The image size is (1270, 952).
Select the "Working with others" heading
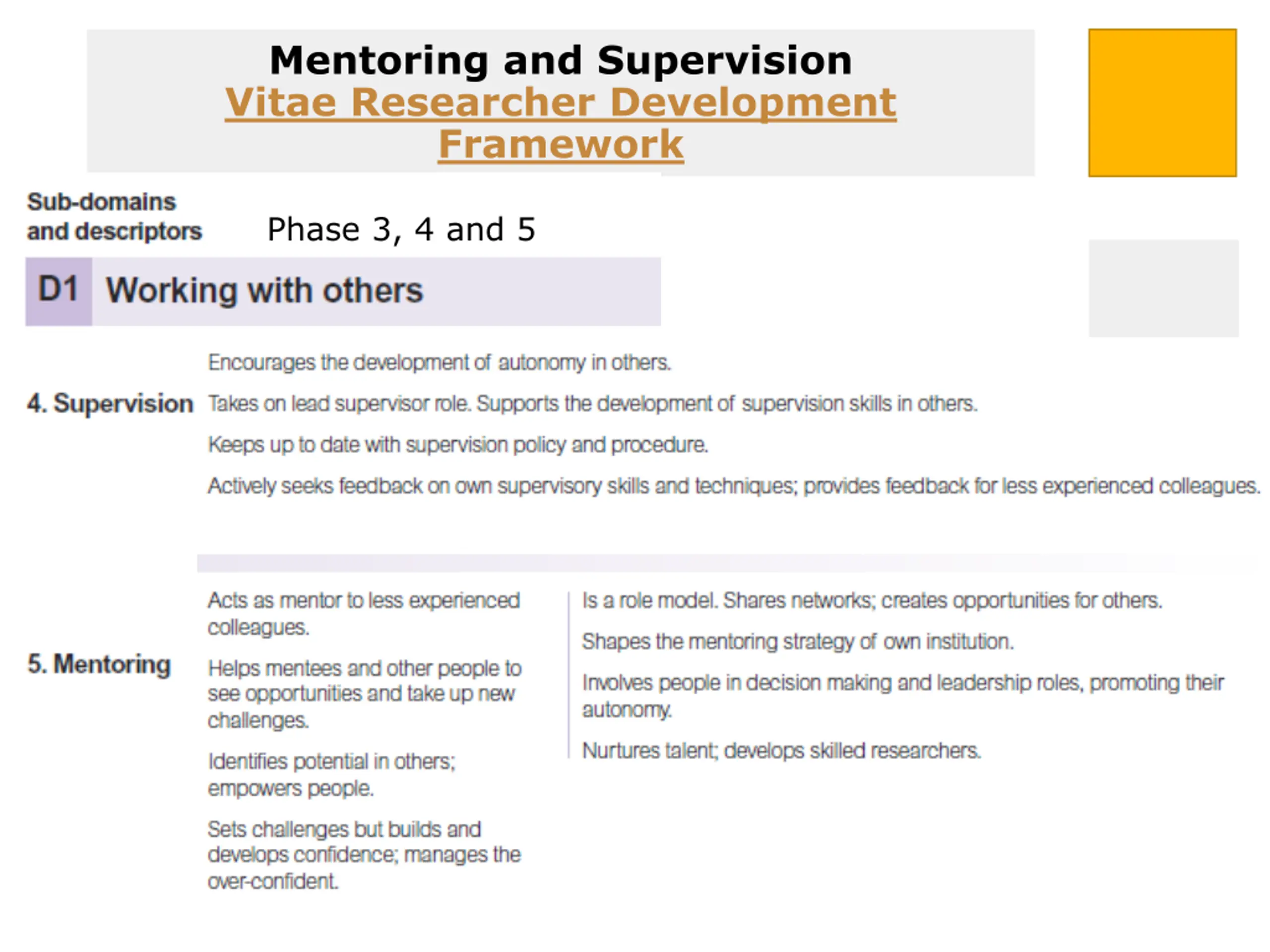(x=265, y=291)
